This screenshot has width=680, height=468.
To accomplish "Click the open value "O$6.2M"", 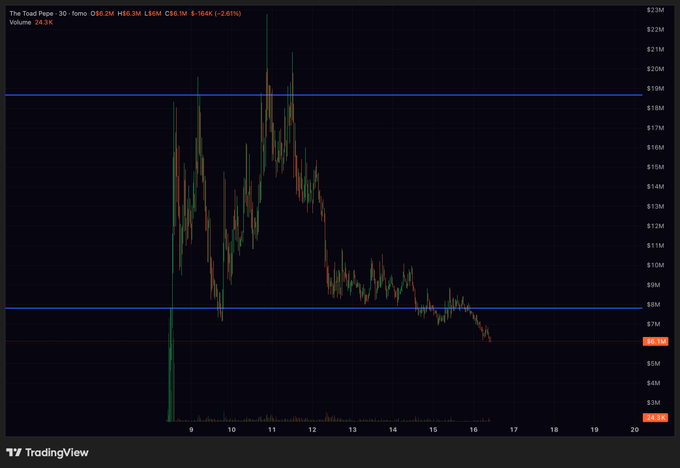I will (x=102, y=13).
